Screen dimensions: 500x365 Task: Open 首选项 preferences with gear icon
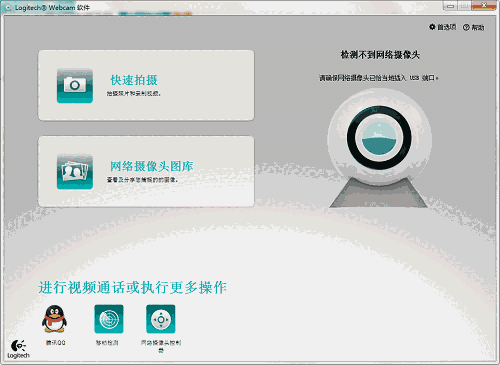(442, 27)
